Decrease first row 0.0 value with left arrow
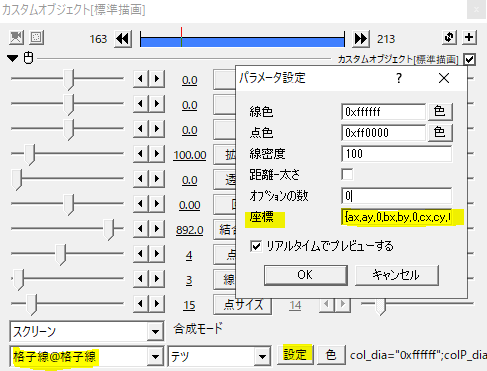This screenshot has height=371, width=487. (141, 79)
